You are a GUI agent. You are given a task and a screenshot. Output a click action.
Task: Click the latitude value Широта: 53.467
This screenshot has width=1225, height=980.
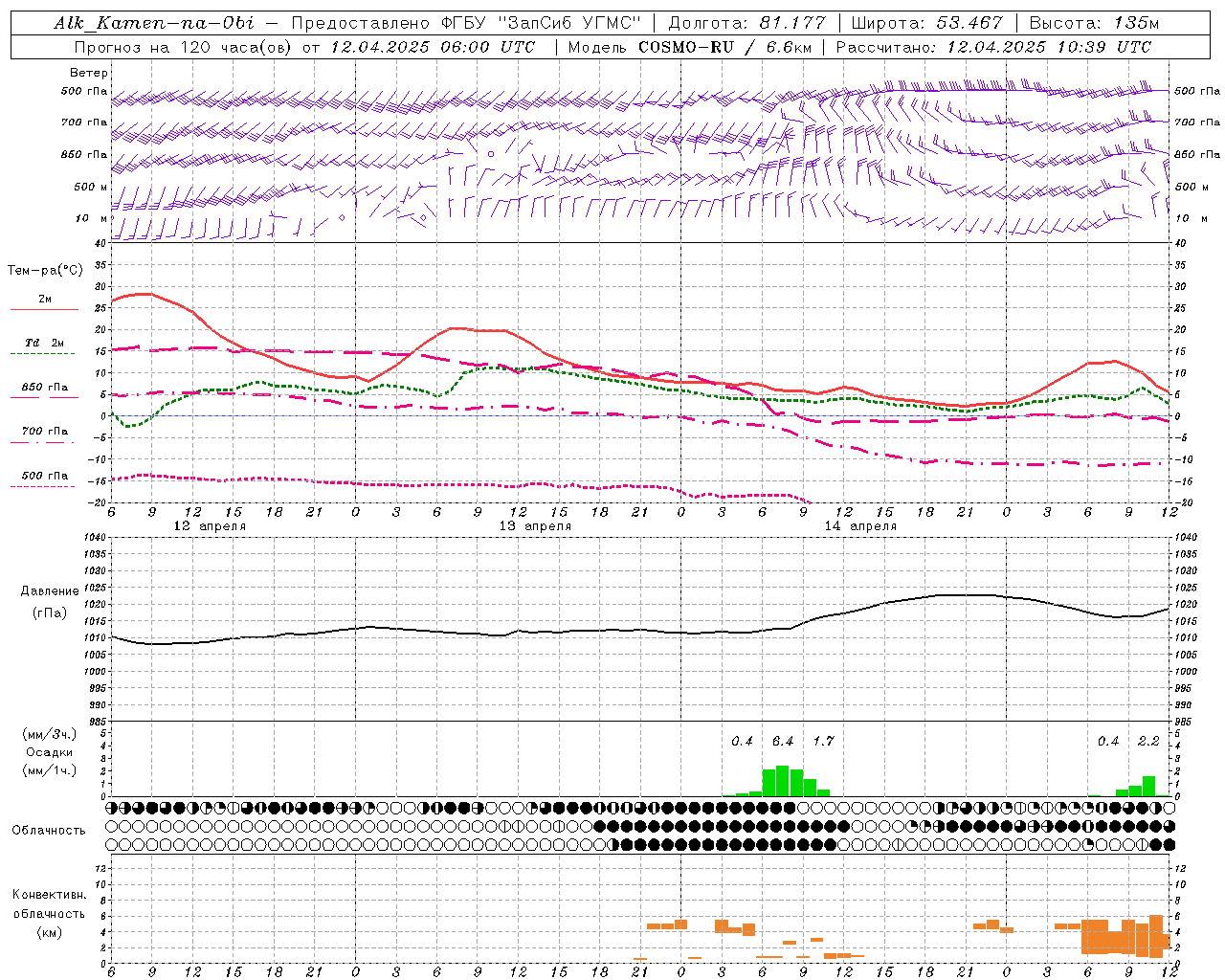[926, 23]
